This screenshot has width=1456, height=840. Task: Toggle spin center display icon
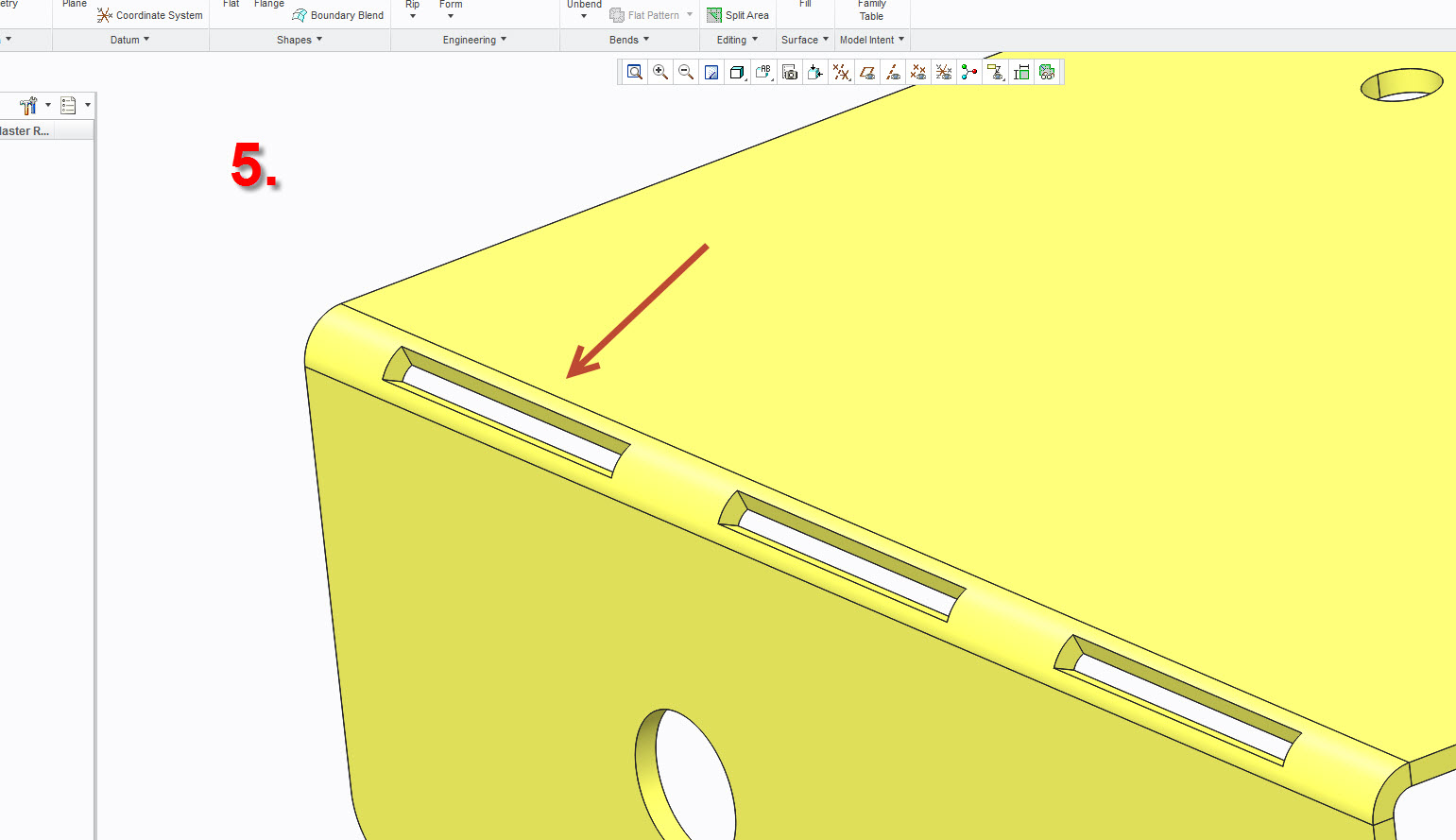click(969, 72)
